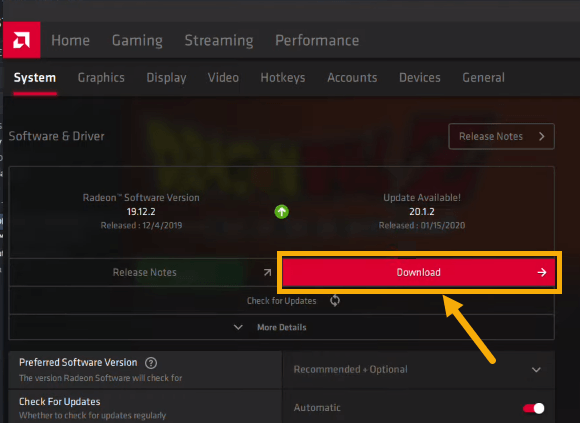Click the 20.1.2 update version number

[x=422, y=212]
